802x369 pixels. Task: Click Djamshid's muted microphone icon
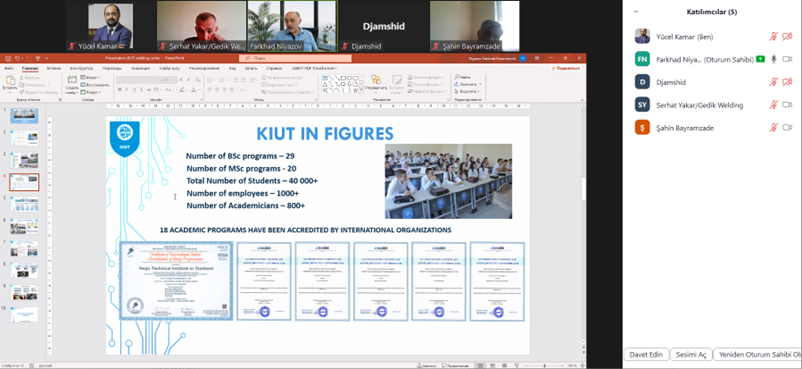[x=774, y=82]
